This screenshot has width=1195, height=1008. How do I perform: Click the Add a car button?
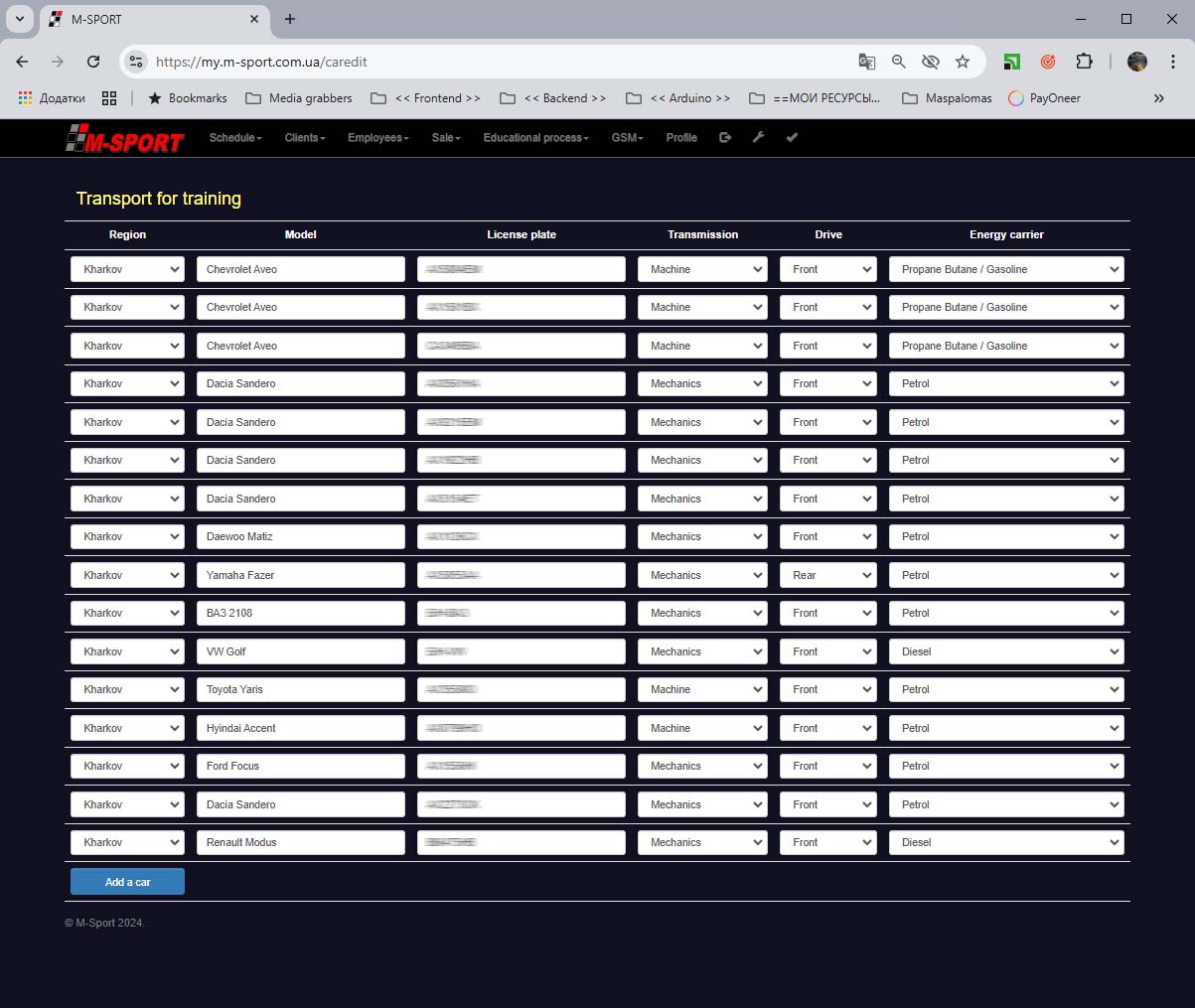pos(127,882)
